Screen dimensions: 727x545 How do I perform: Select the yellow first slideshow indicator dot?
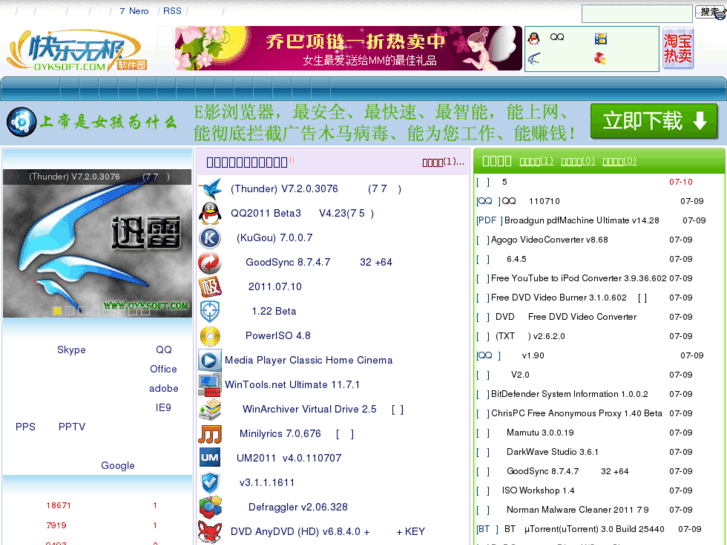pyautogui.click(x=57, y=310)
